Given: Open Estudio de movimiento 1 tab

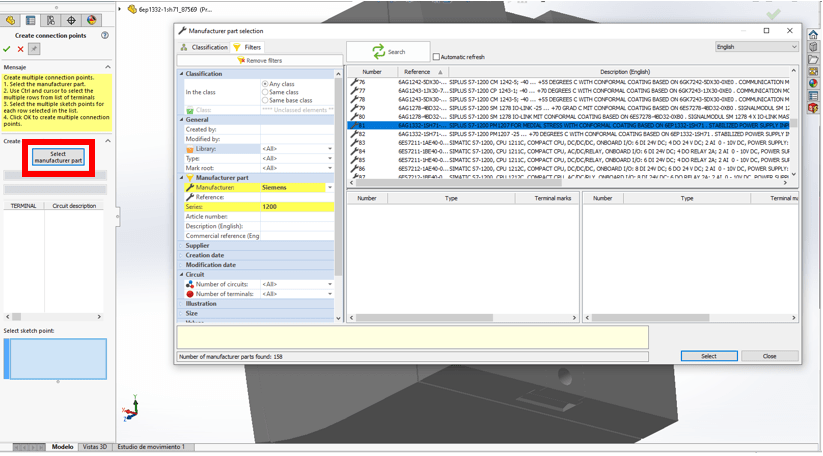Looking at the screenshot, I should 151,447.
